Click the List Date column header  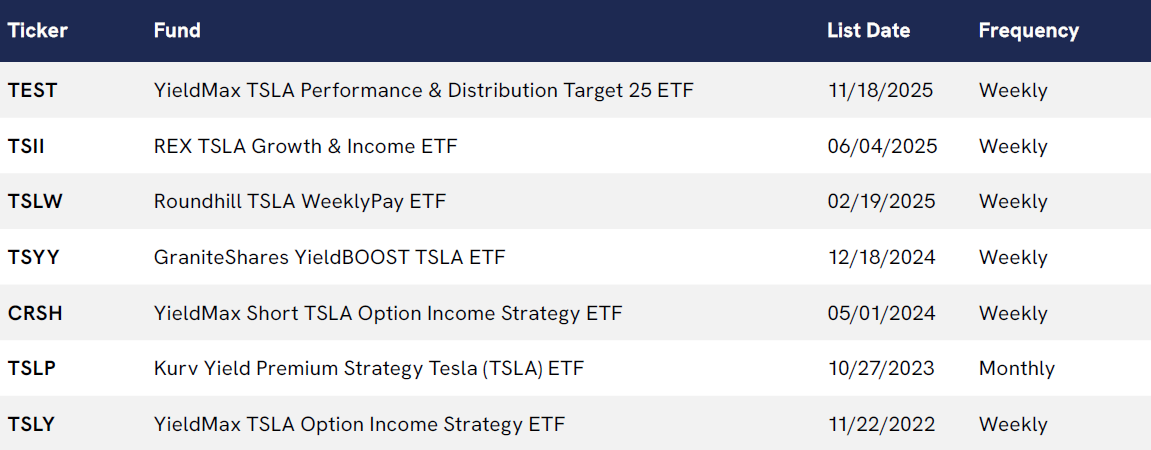coord(868,30)
